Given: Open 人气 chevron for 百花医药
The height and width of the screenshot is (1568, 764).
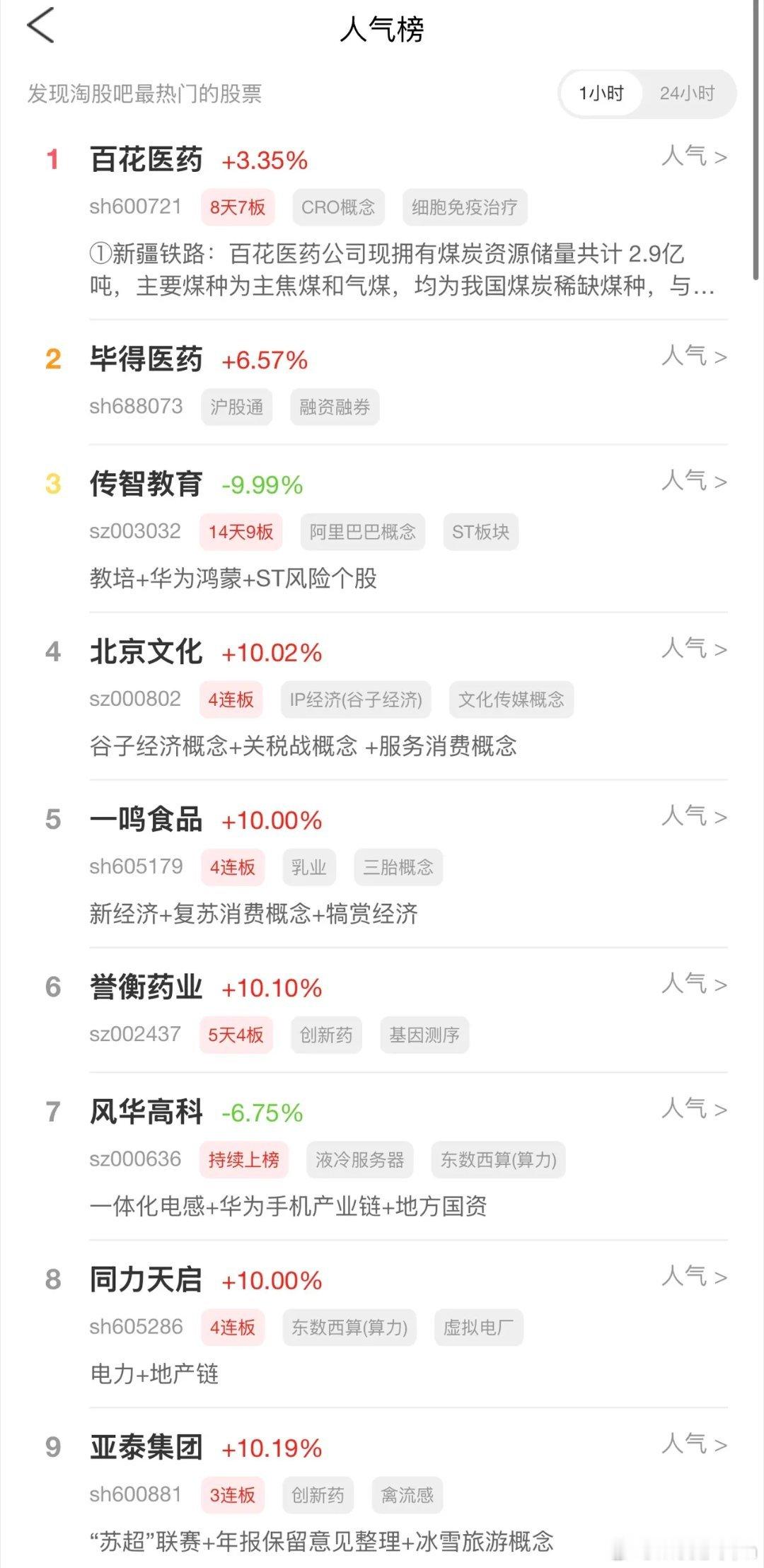Looking at the screenshot, I should 694,156.
